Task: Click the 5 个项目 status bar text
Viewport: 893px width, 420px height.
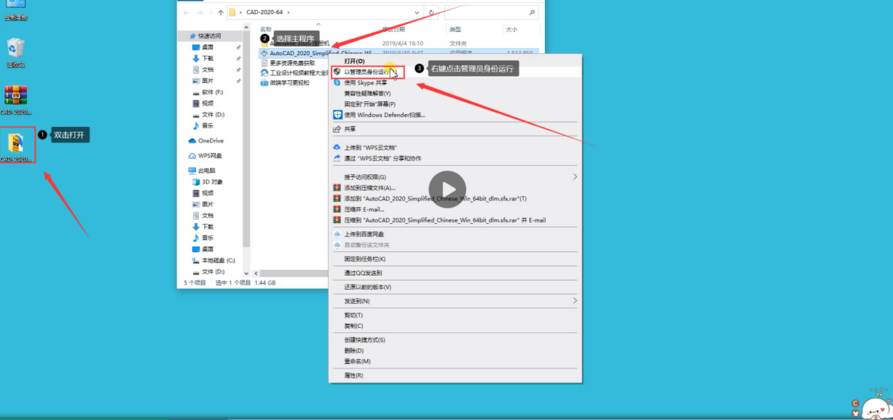Action: [193, 283]
